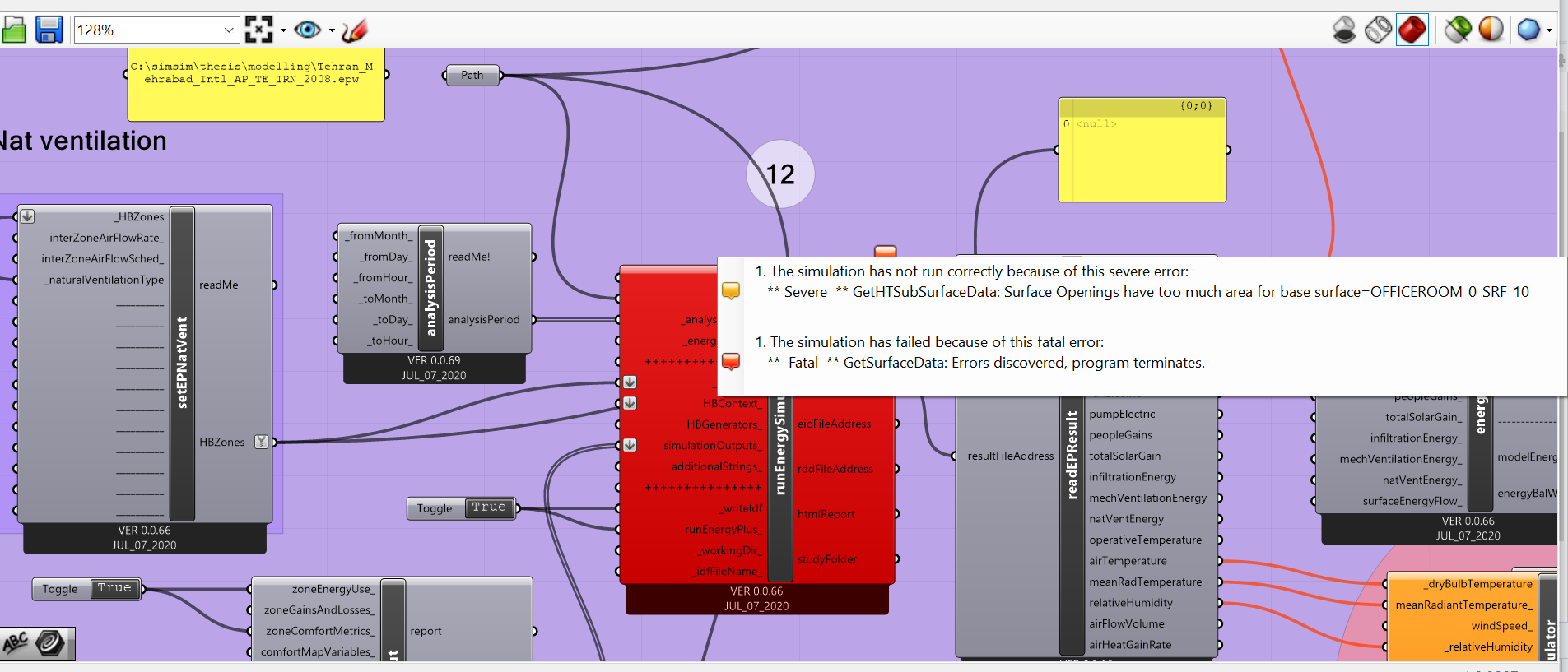This screenshot has width=1568, height=672.
Task: Click the blue Save document icon
Action: (49, 30)
